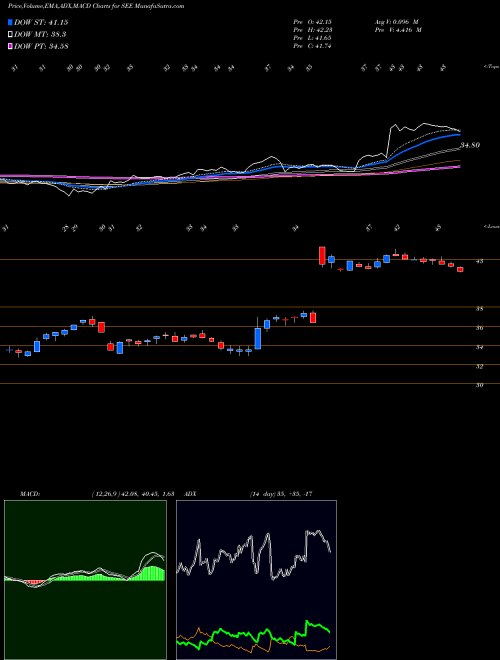Open the green MACD histogram panel
The image size is (500, 660).
click(85, 580)
